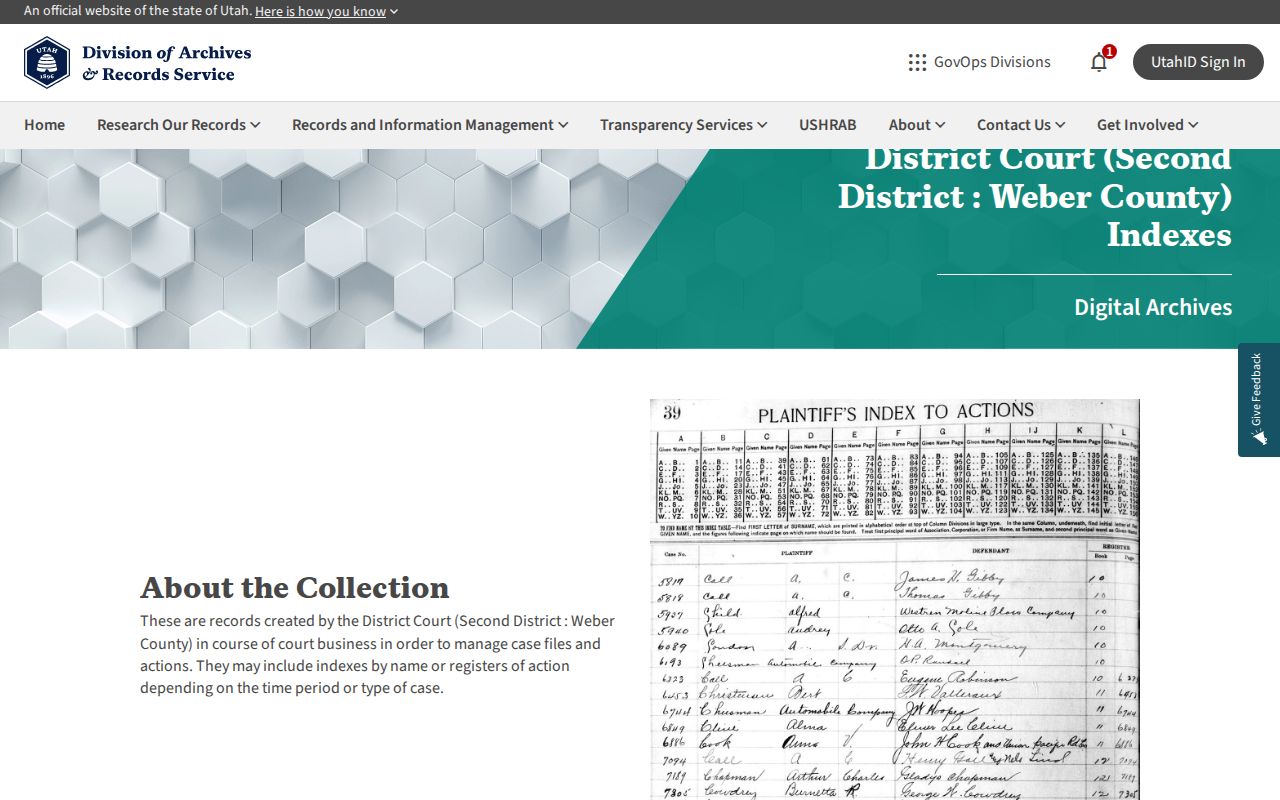The width and height of the screenshot is (1280, 800).
Task: Click the 'About the Collection' heading
Action: point(295,587)
